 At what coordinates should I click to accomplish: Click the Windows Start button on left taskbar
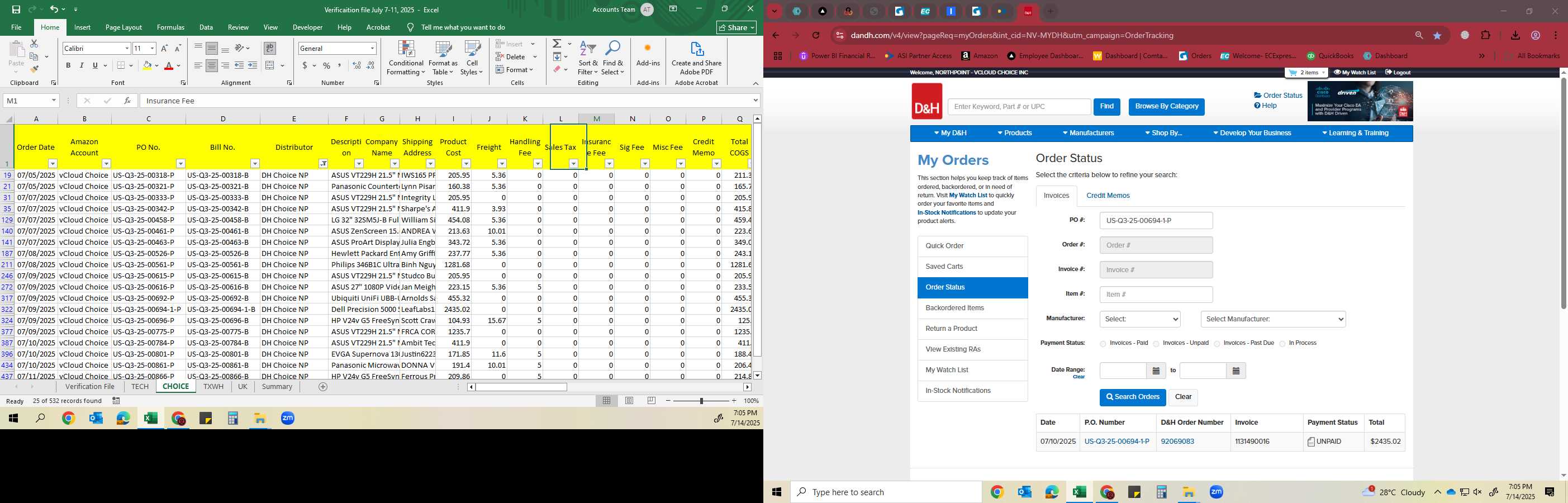tap(13, 419)
